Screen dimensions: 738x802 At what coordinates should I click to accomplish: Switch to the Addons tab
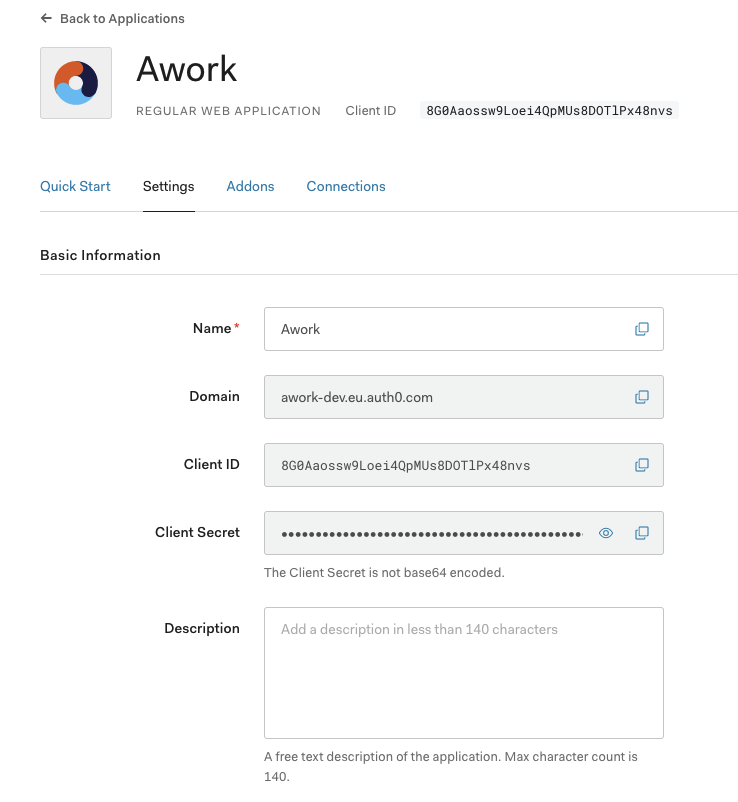pos(250,186)
